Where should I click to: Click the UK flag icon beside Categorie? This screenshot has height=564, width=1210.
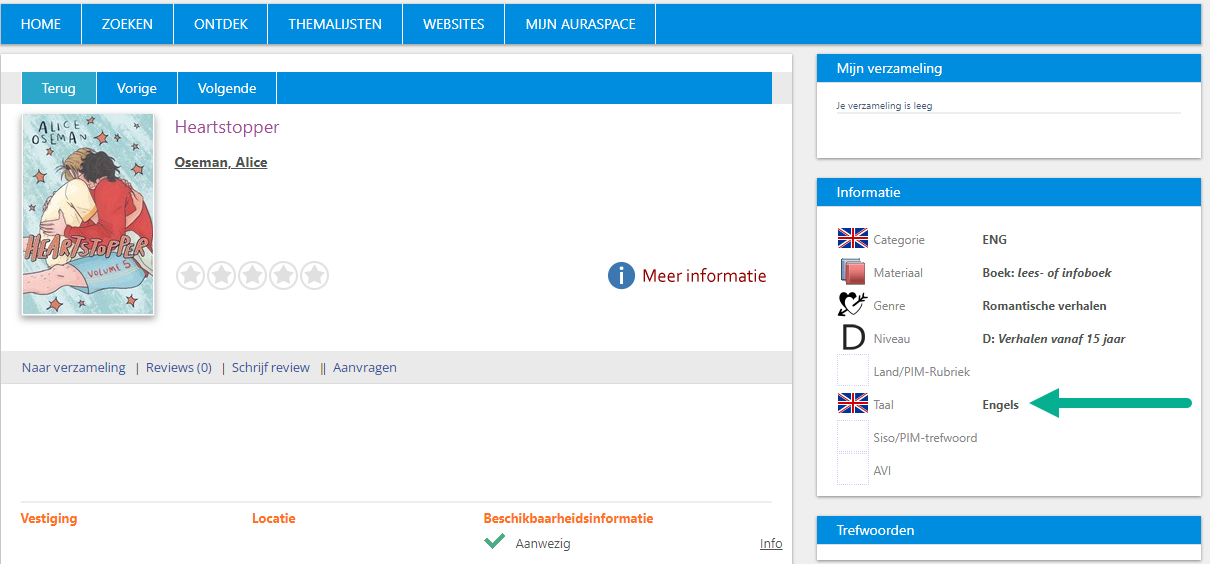(852, 239)
